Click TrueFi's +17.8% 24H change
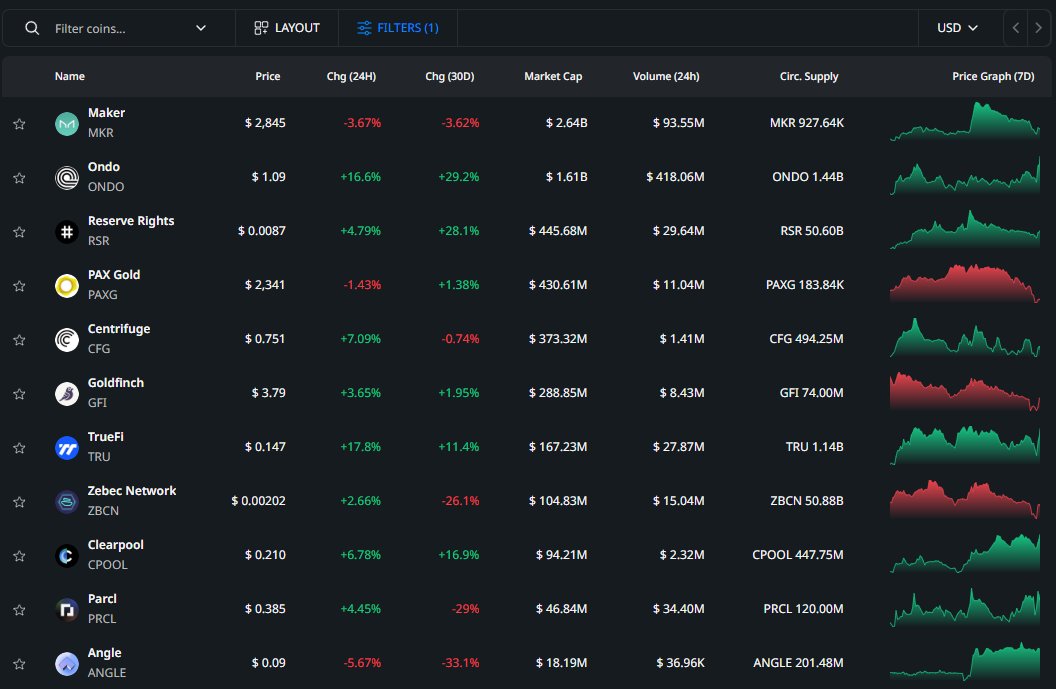The image size is (1056, 689). [360, 447]
